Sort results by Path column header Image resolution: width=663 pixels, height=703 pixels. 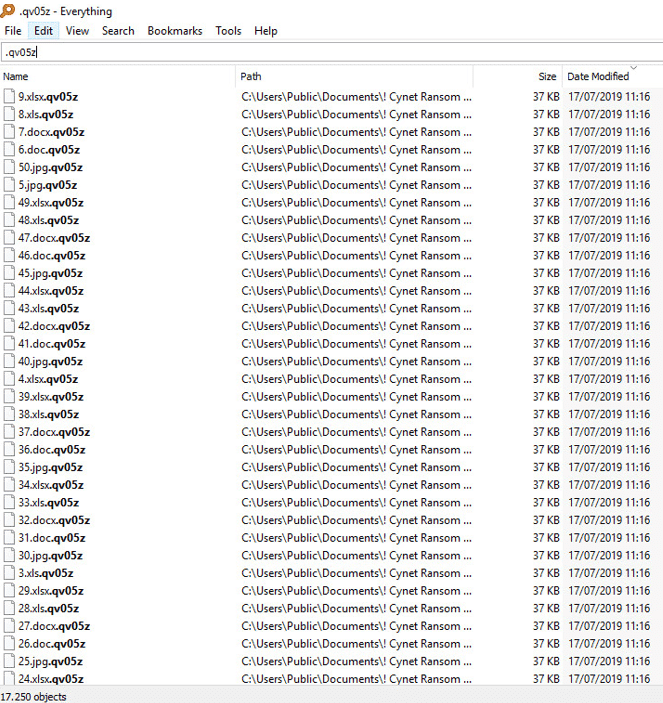[354, 77]
